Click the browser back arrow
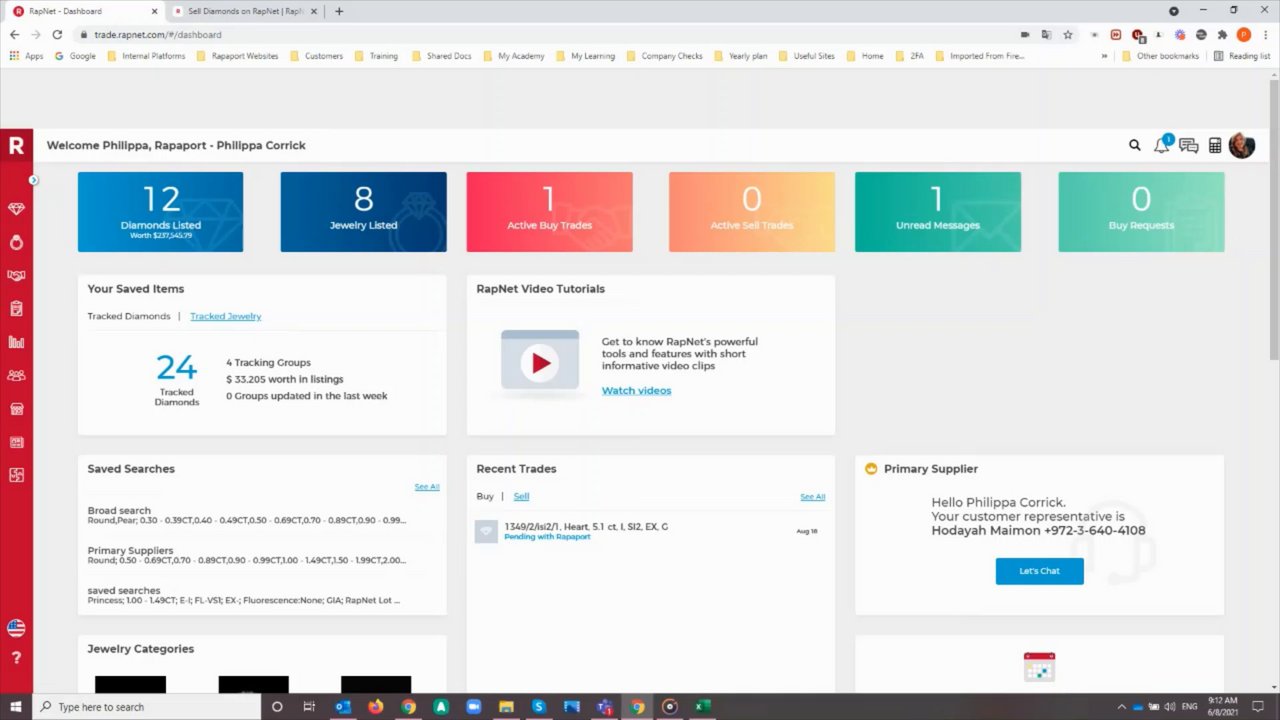Screen dimensions: 1280x720 click(x=14, y=34)
